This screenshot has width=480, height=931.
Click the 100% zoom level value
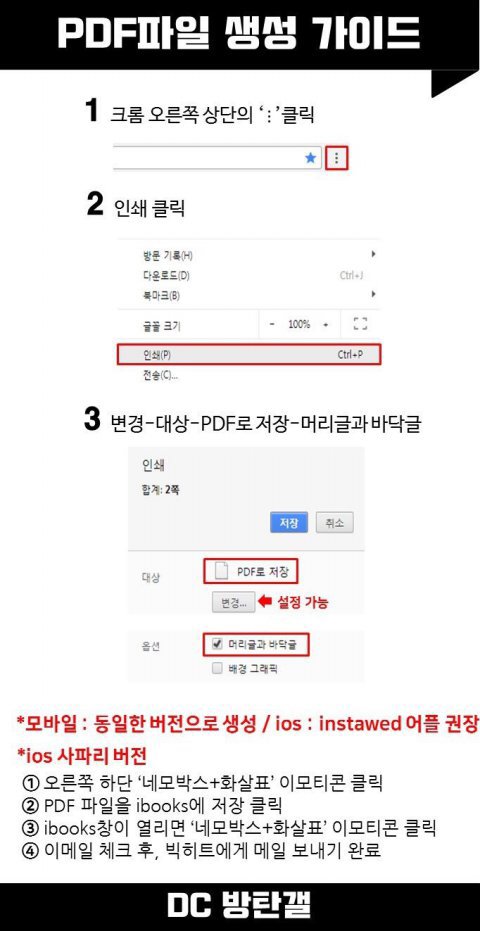tap(299, 324)
